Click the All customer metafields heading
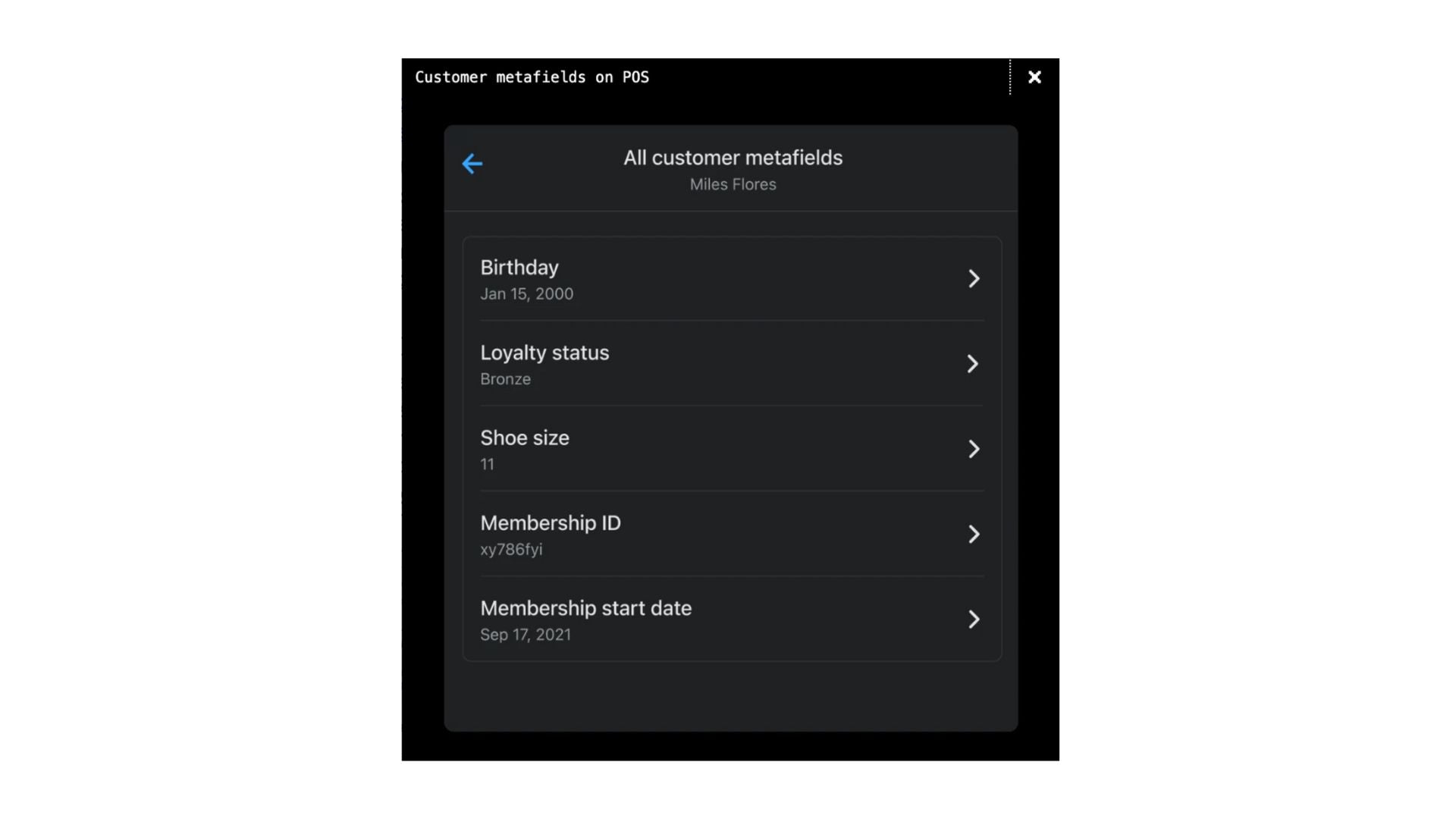1456x819 pixels. pyautogui.click(x=733, y=158)
